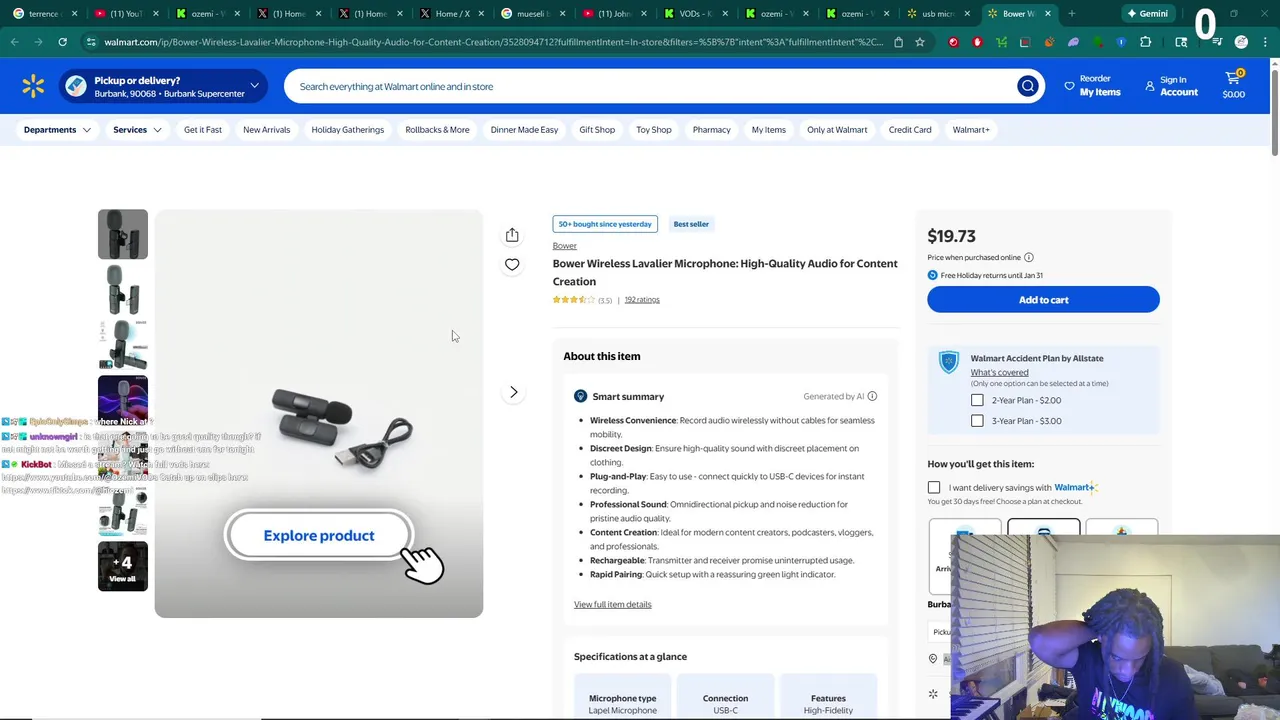
Task: Enable the 3-Year Plan - $3.00 checkbox
Action: [977, 421]
